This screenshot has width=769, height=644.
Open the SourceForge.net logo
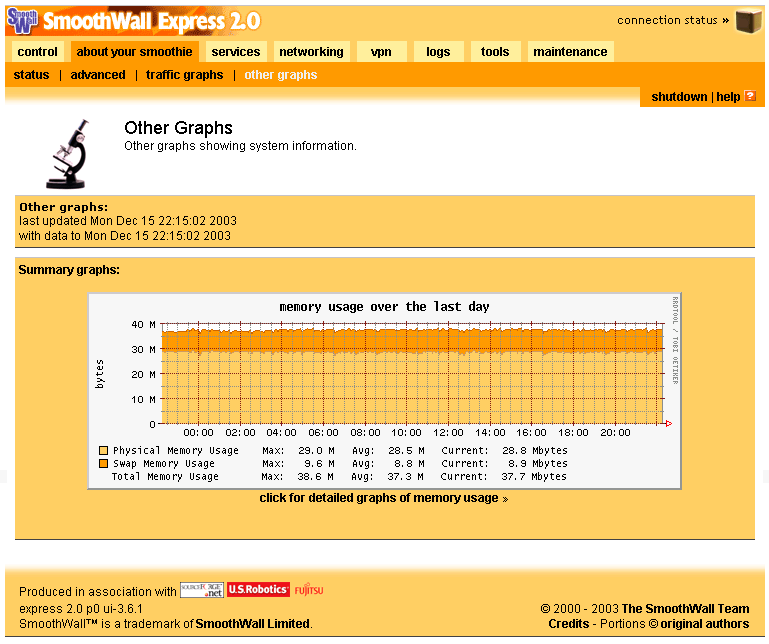tap(202, 590)
